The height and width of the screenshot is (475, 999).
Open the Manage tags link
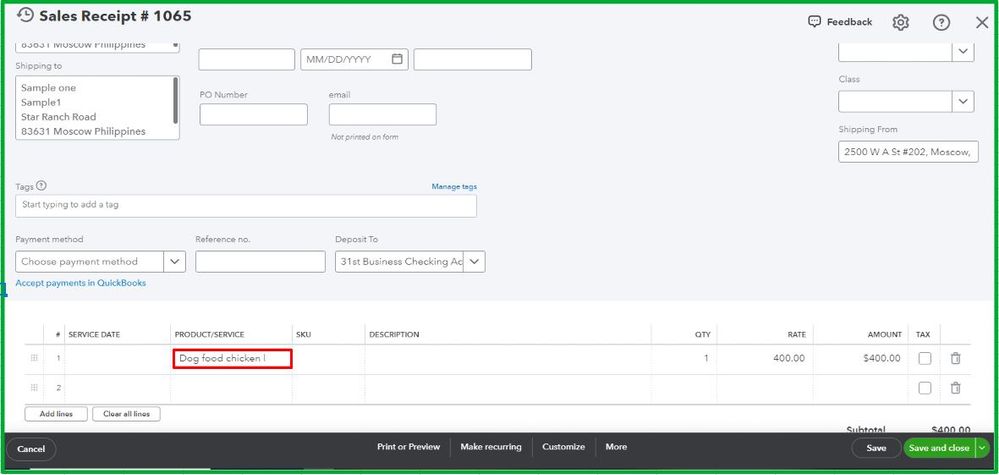pyautogui.click(x=454, y=187)
